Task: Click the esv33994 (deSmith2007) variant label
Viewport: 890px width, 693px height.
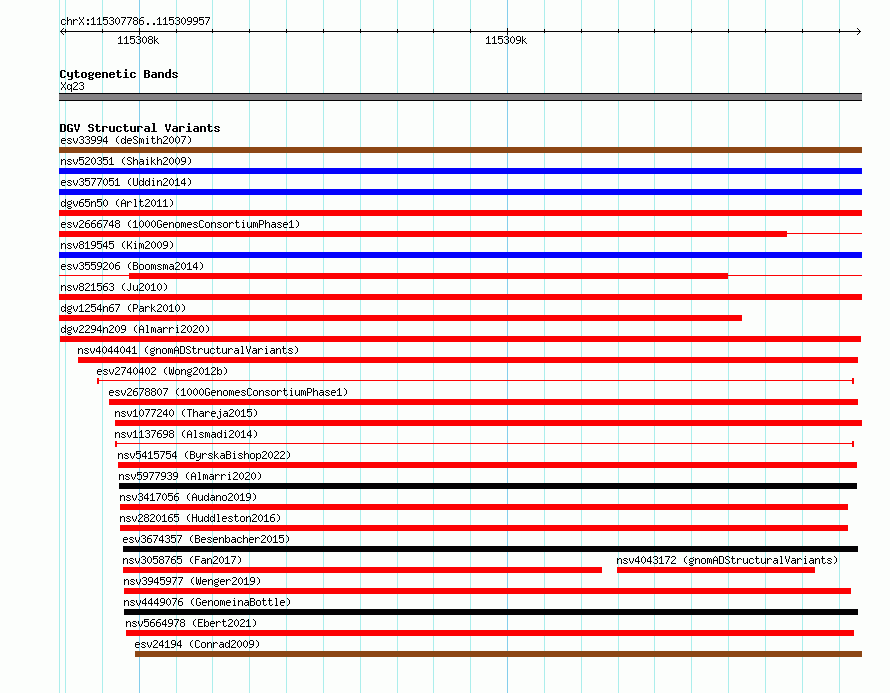Action: 126,140
